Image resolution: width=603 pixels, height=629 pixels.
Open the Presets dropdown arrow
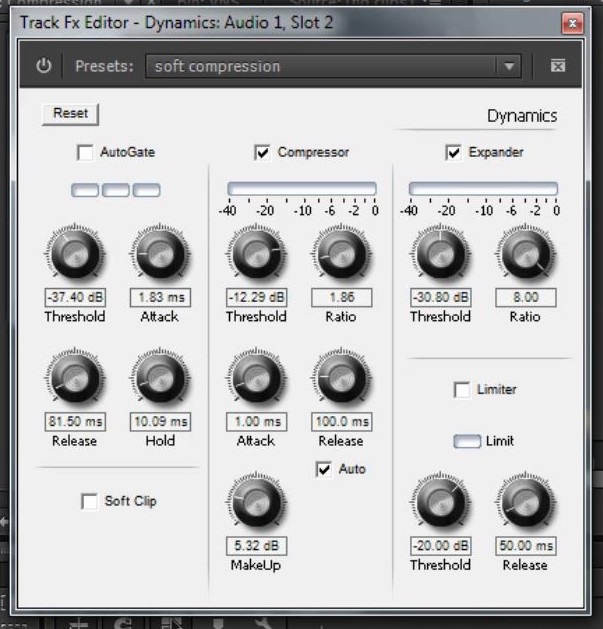pyautogui.click(x=509, y=66)
